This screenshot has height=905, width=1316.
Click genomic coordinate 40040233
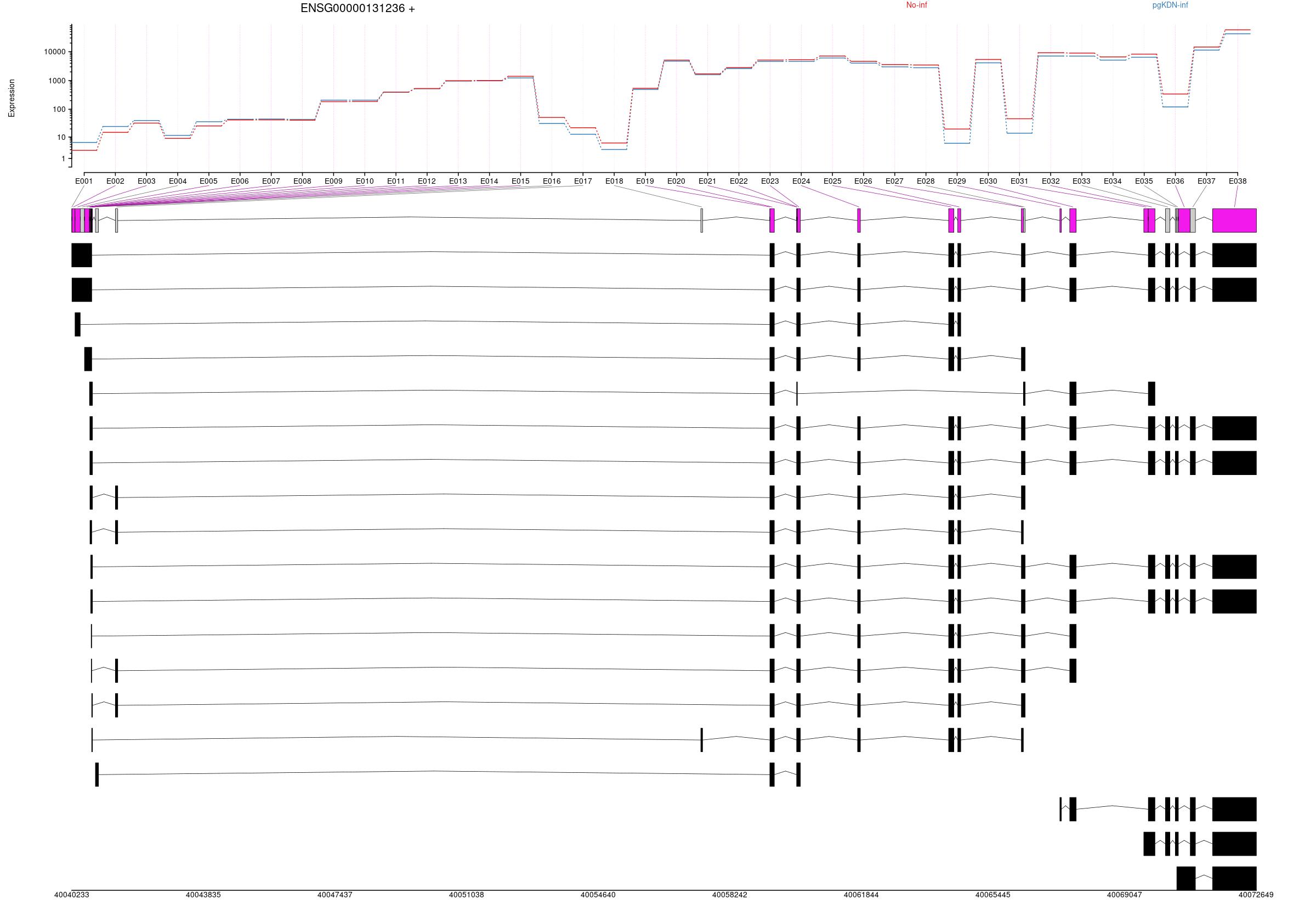(71, 895)
